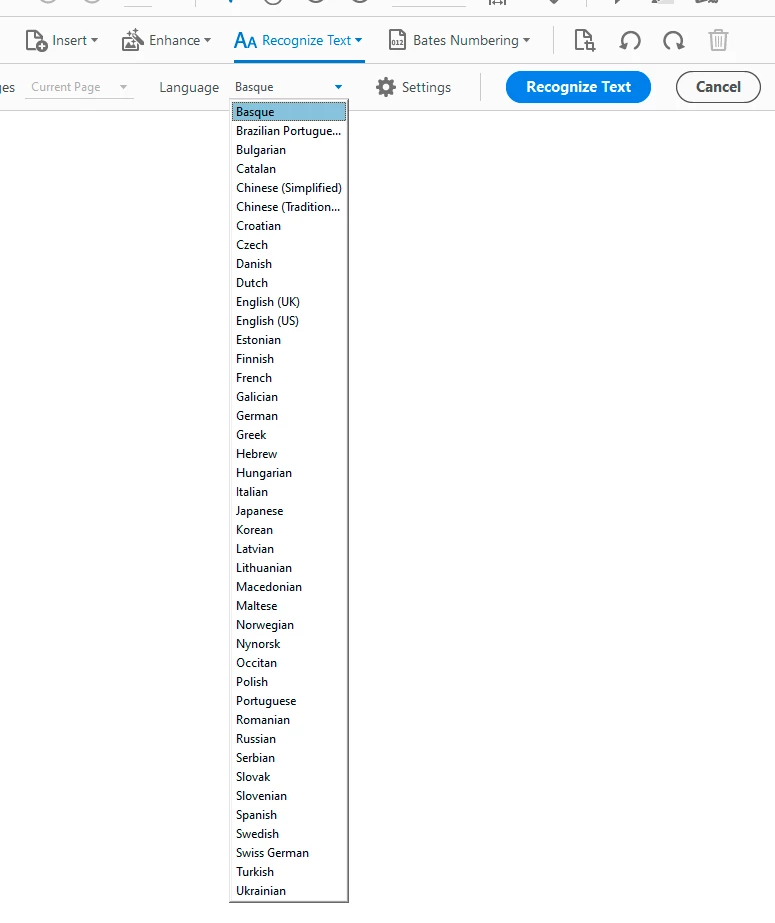Open the Enhance scan icon menu
The height and width of the screenshot is (923, 775).
[x=132, y=40]
